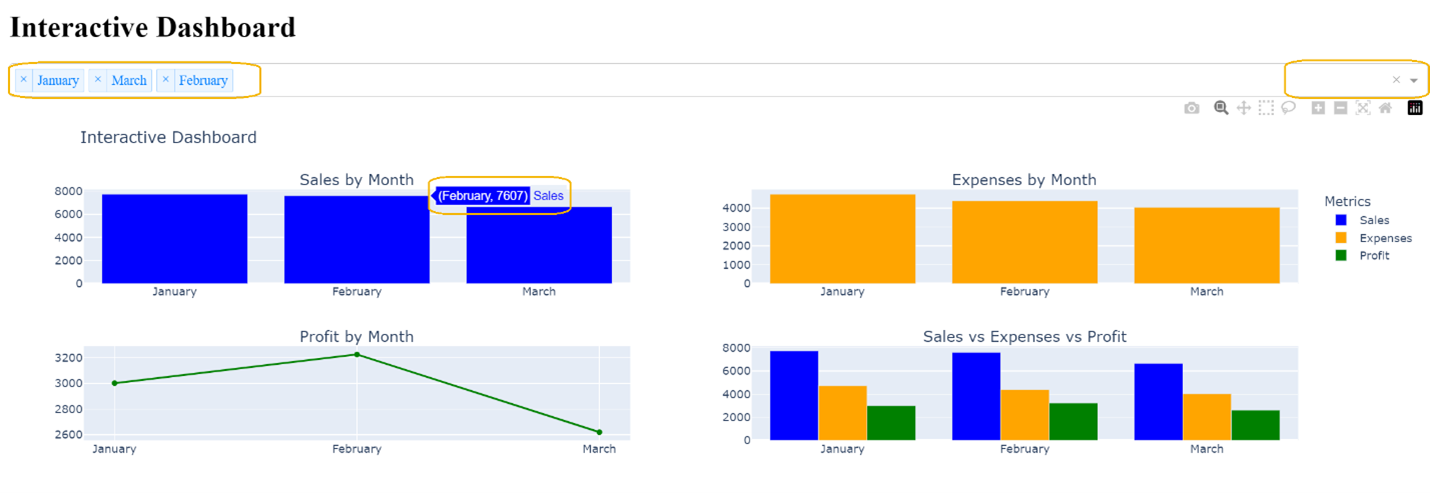Remove the February tag
The image size is (1430, 493).
166,80
